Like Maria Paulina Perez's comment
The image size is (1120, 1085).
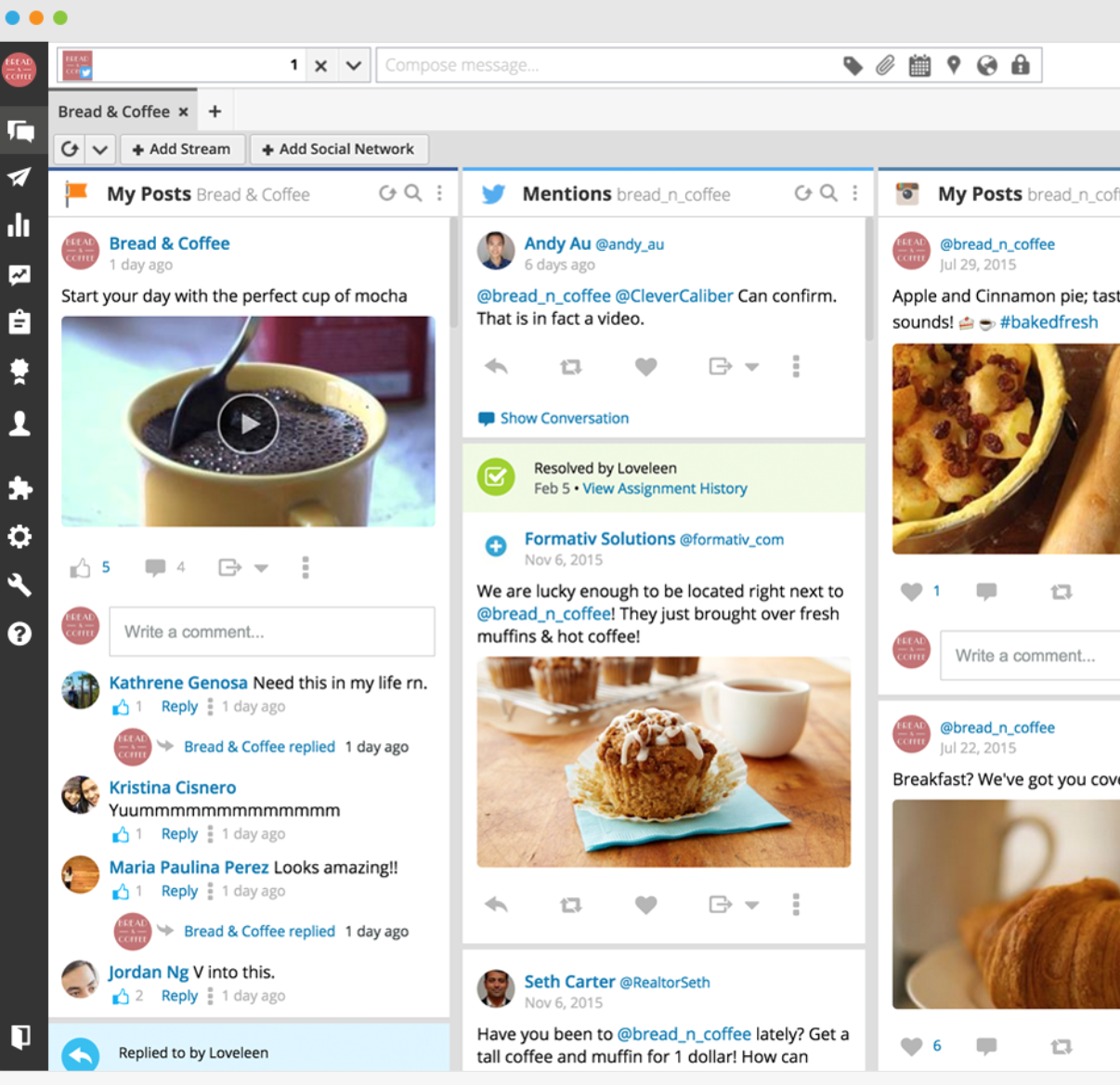click(121, 892)
